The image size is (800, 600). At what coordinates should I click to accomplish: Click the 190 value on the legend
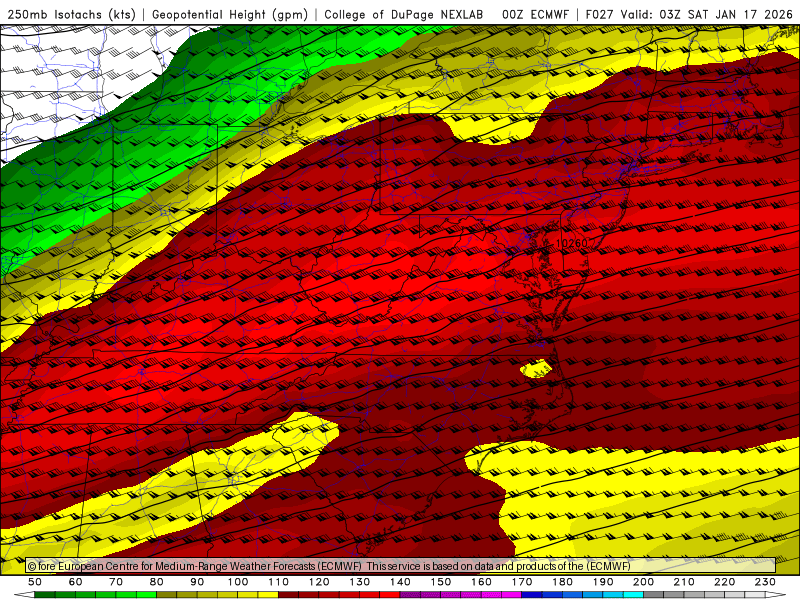tap(603, 582)
